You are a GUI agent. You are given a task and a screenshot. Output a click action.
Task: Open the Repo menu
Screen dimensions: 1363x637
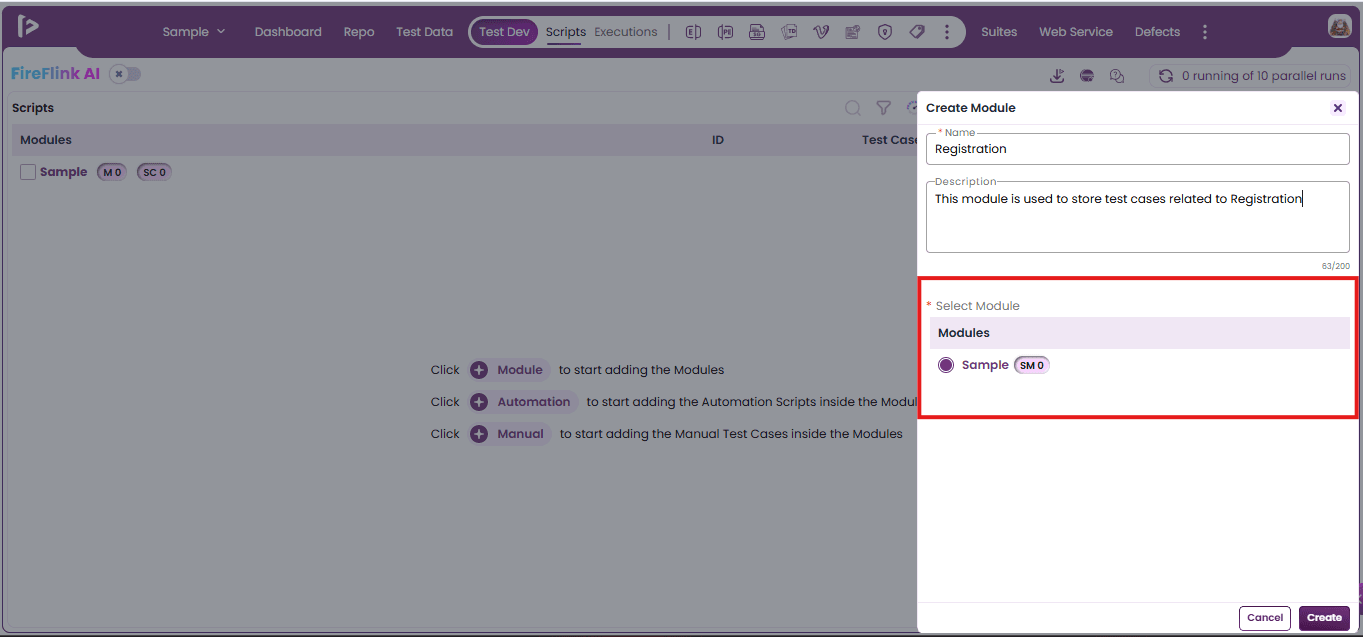point(359,32)
